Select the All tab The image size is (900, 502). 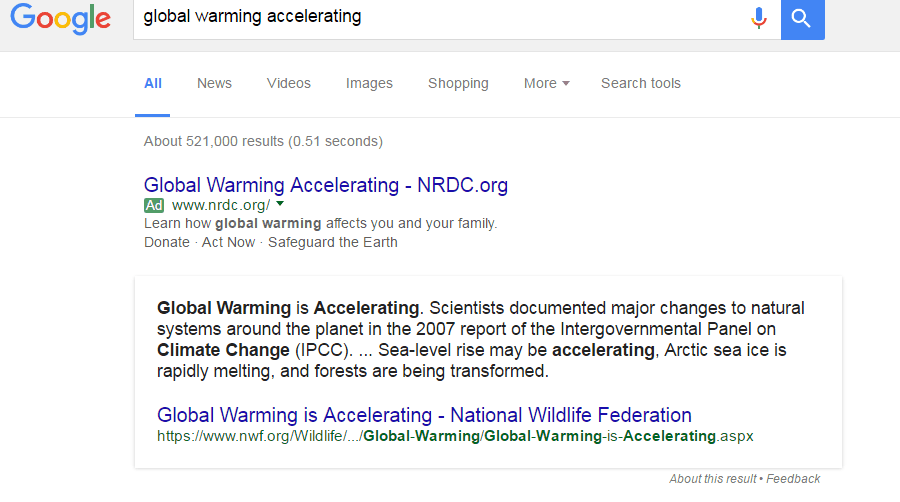point(152,83)
